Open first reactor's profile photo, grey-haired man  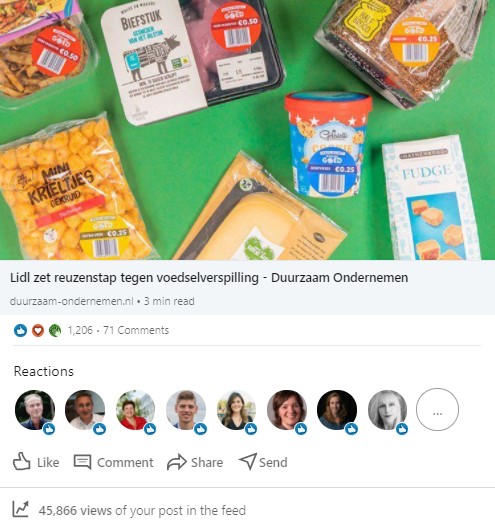(x=35, y=410)
